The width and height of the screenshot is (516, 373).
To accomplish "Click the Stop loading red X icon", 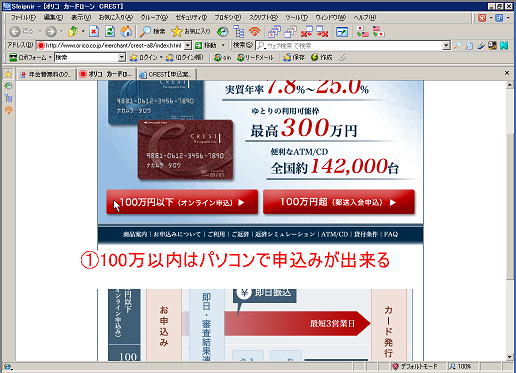I will tap(94, 31).
